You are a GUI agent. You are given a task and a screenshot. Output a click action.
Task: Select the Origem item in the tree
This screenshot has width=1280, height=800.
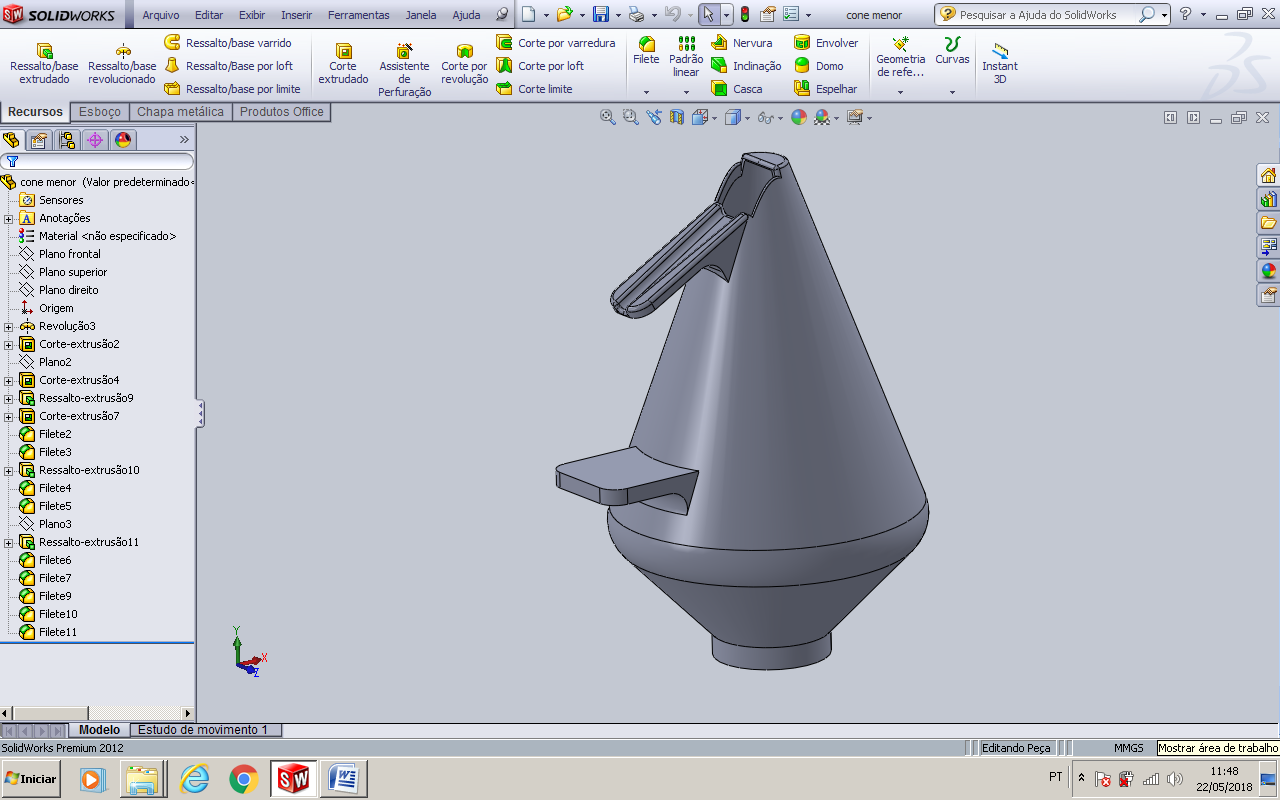click(56, 308)
